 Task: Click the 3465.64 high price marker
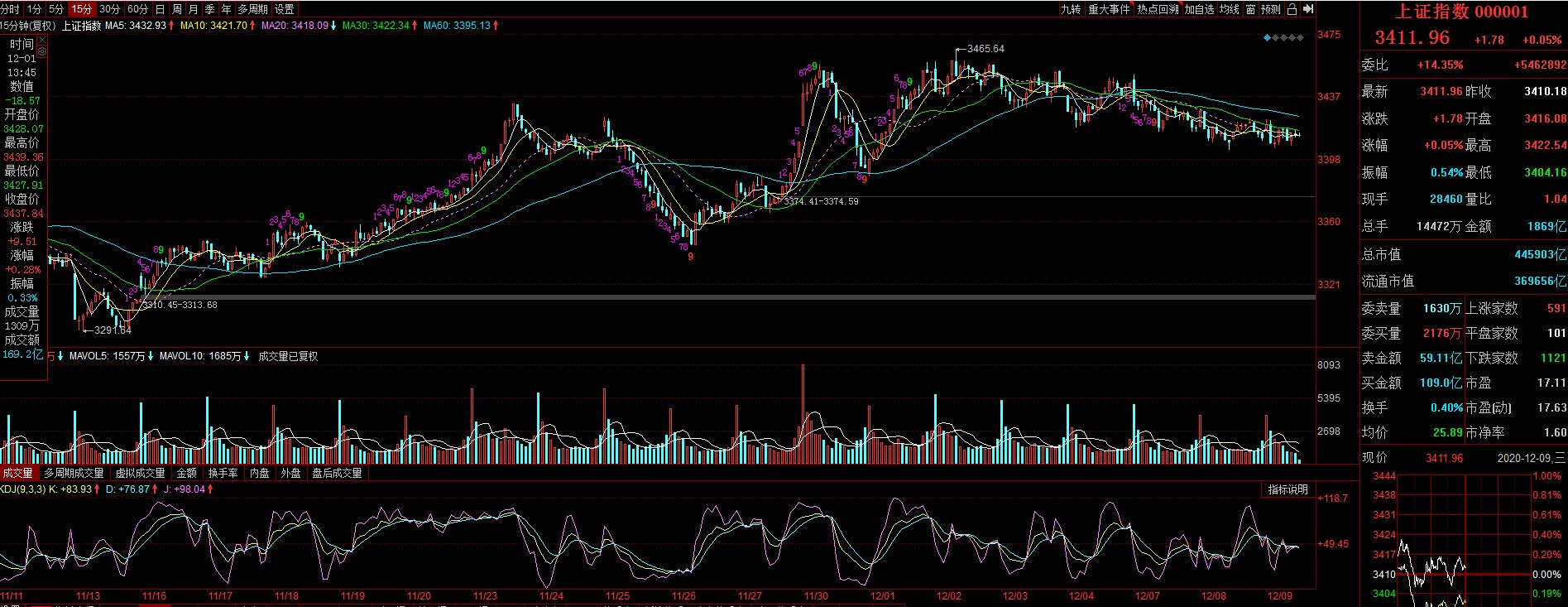[x=985, y=49]
